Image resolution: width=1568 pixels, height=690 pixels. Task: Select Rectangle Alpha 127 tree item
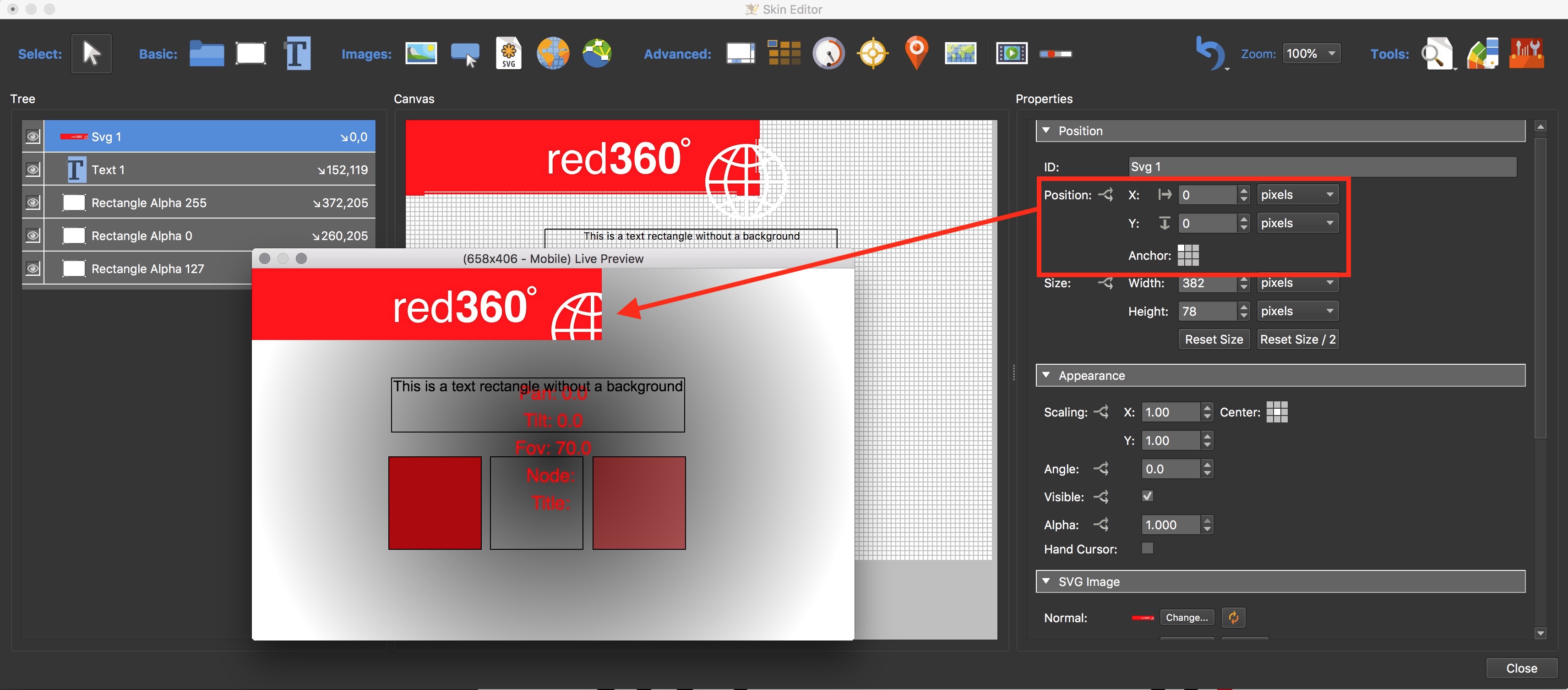148,268
